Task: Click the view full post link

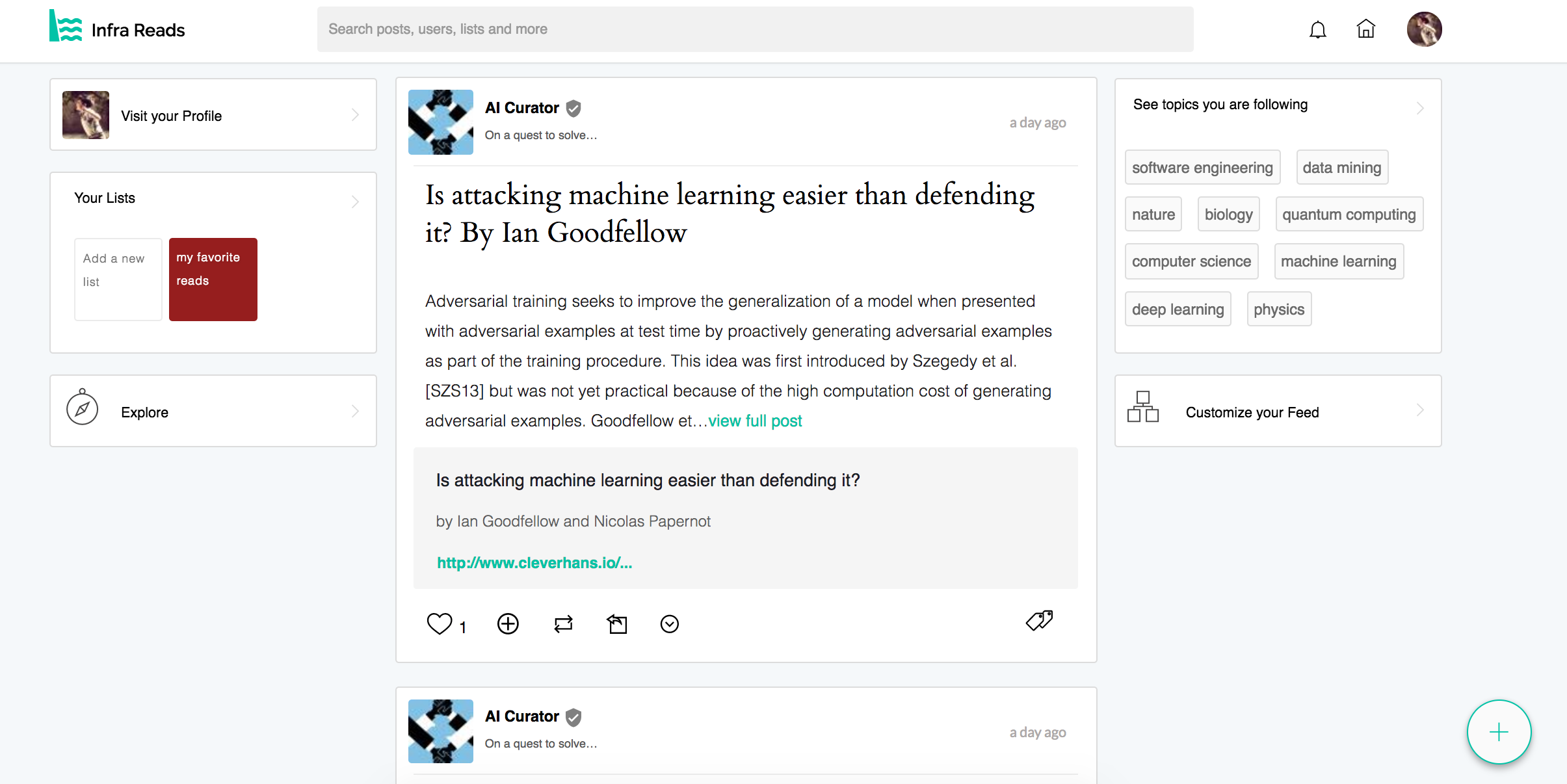Action: click(755, 421)
